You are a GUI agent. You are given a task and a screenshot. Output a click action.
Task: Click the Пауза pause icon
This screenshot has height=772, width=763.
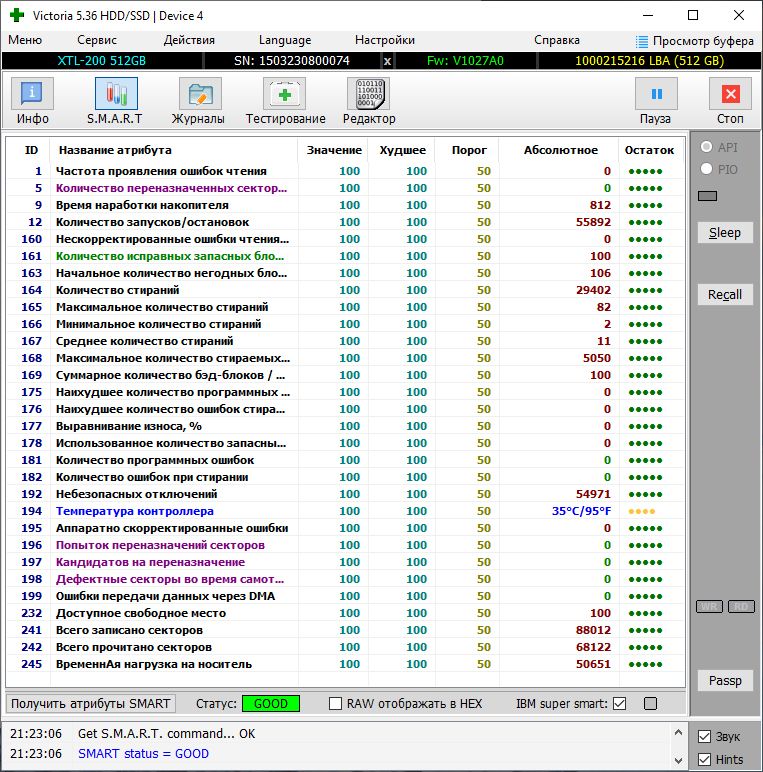click(x=656, y=94)
